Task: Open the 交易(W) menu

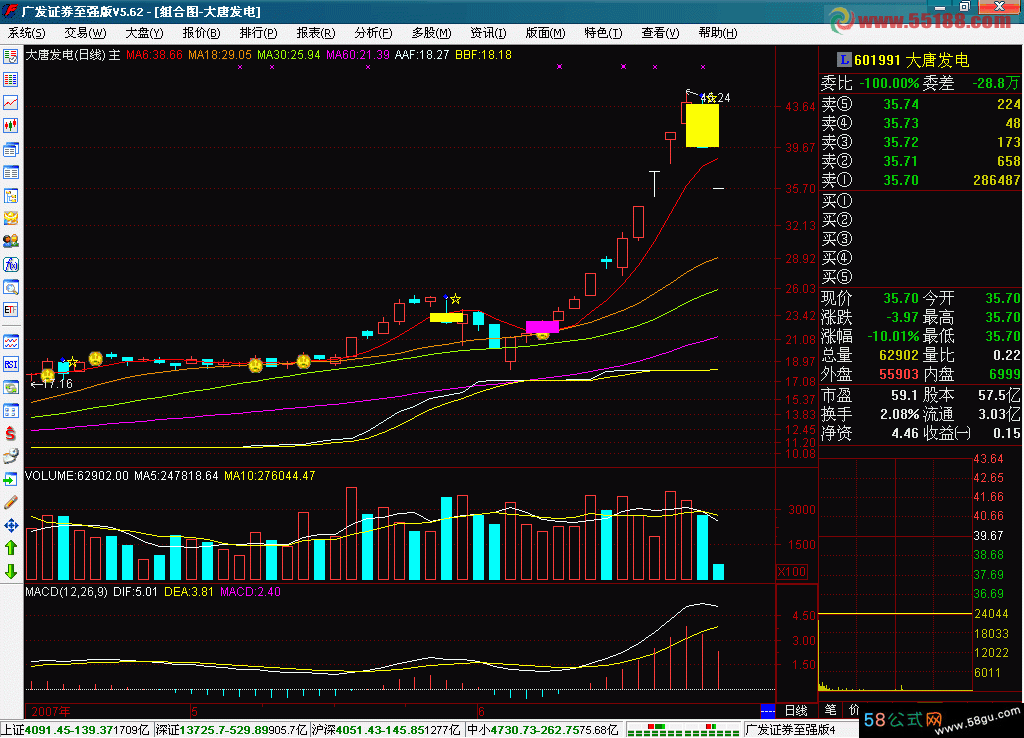Action: click(85, 33)
